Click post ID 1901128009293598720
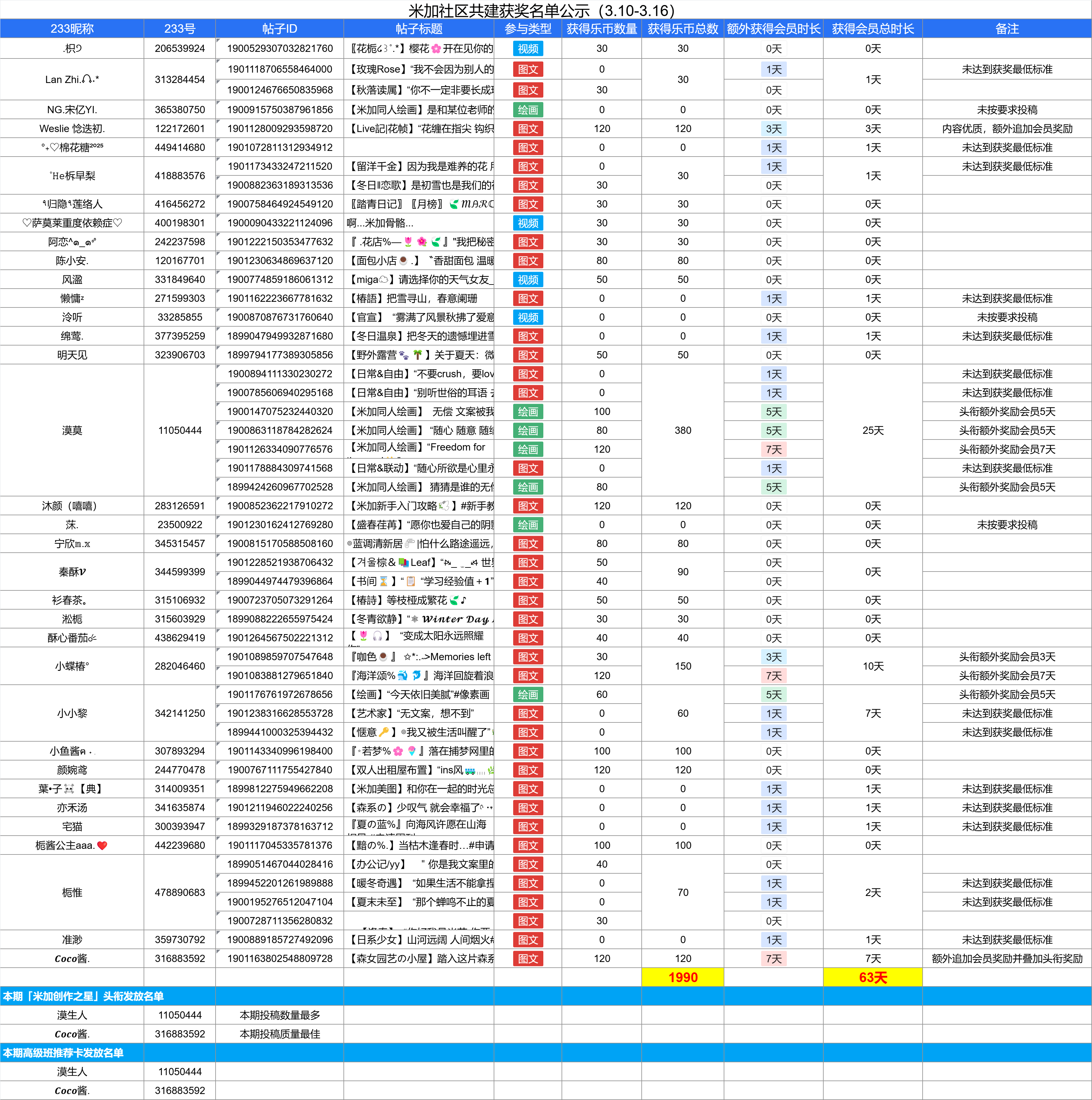The width and height of the screenshot is (1092, 1100). pyautogui.click(x=279, y=129)
